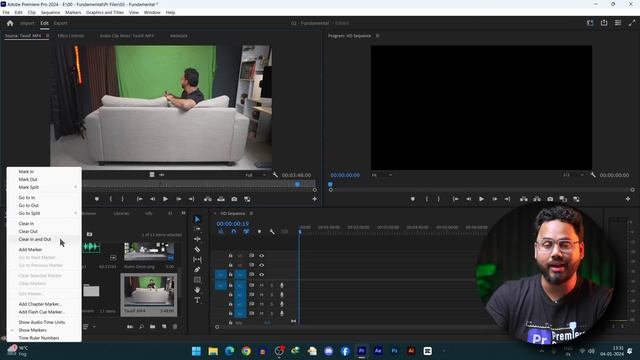Export frame from Source monitor camera icon

[x=234, y=199]
